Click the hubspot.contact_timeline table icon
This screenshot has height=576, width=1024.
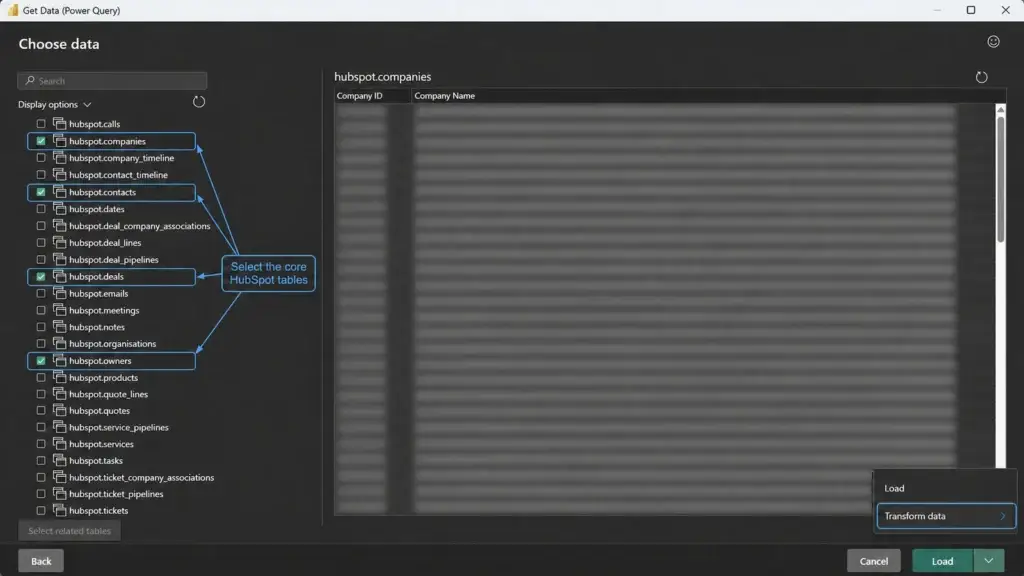59,175
